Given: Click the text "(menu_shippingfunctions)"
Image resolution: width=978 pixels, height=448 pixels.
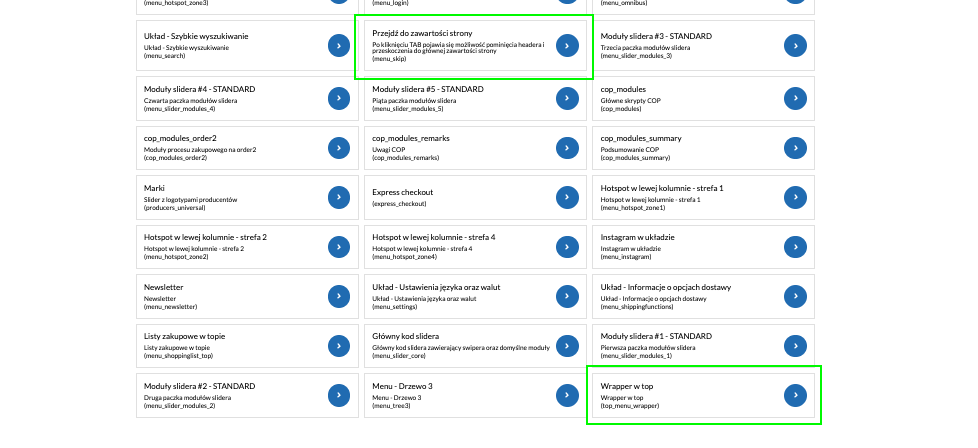Looking at the screenshot, I should pos(637,307).
